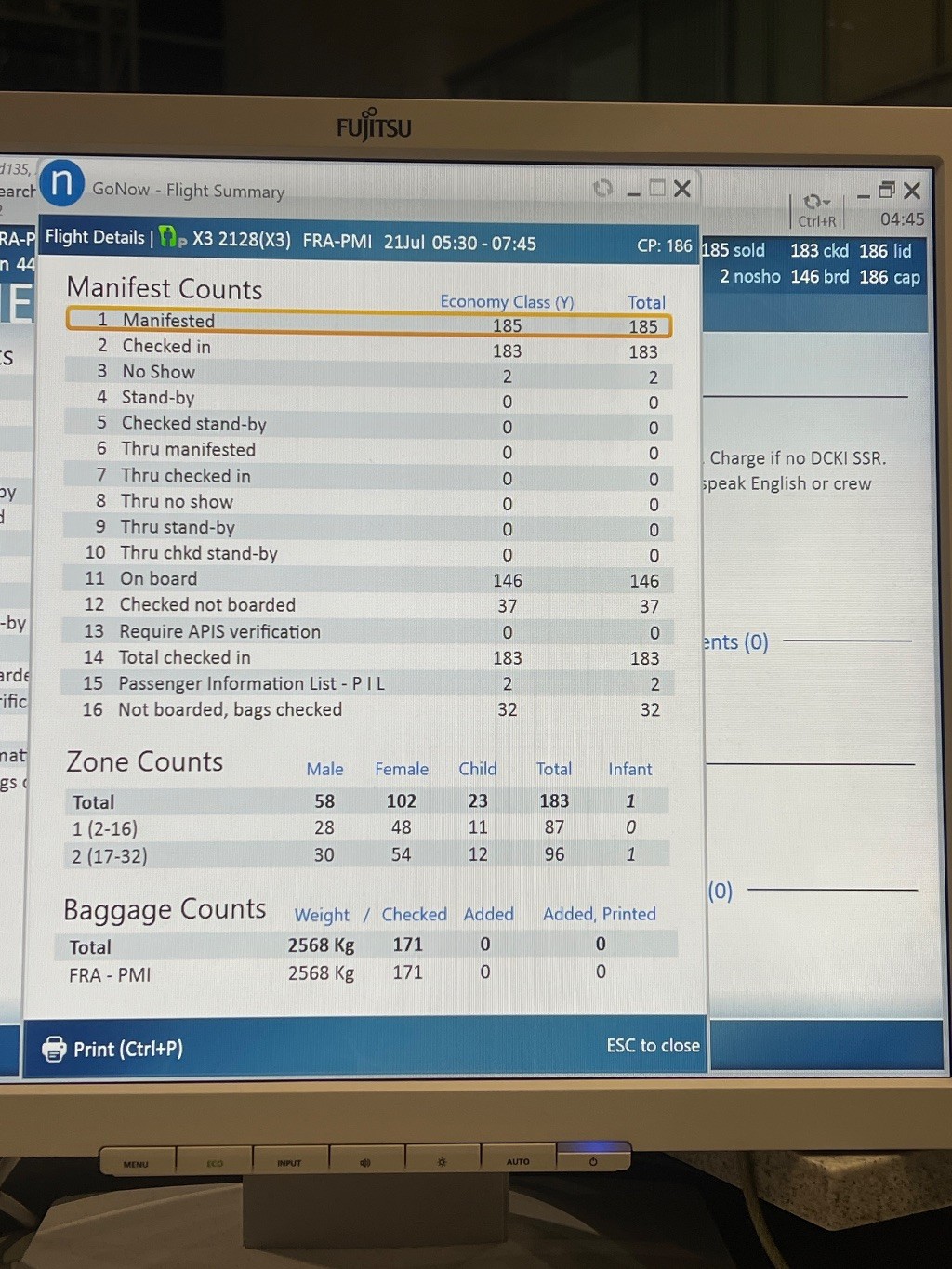Click the Ctrl+R refresh icon

click(x=812, y=202)
